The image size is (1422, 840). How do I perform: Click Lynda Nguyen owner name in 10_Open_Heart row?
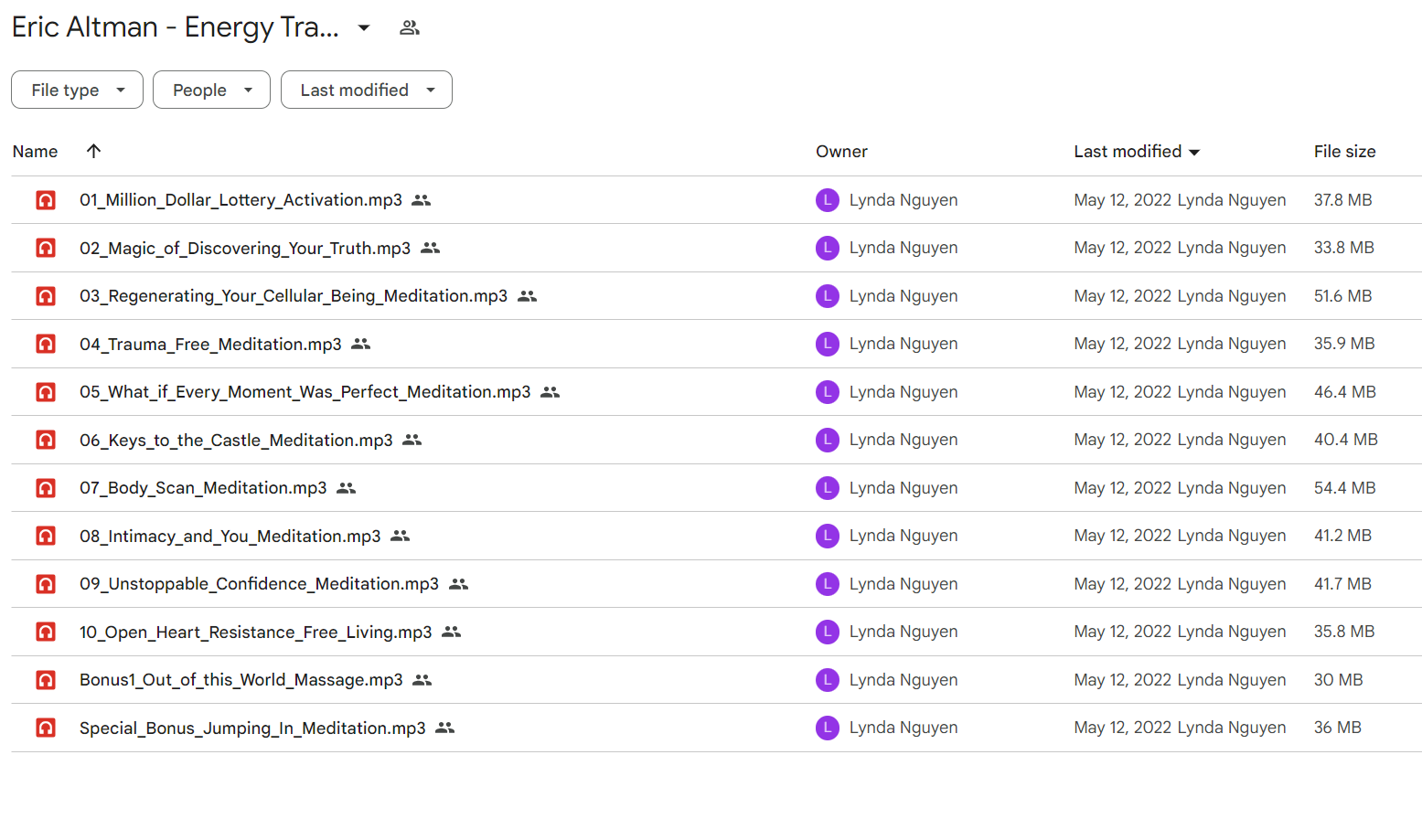click(903, 632)
